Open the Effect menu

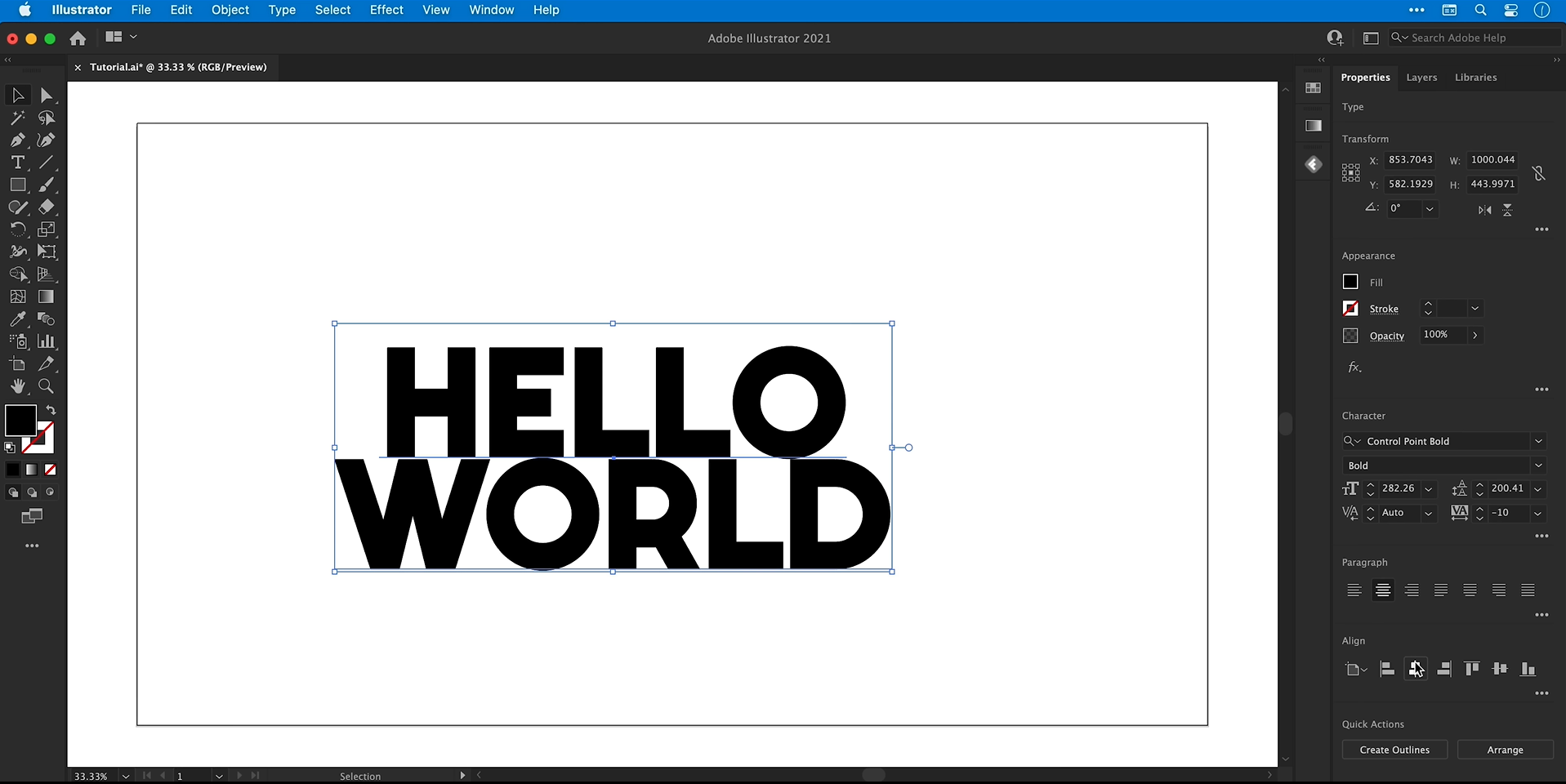386,10
